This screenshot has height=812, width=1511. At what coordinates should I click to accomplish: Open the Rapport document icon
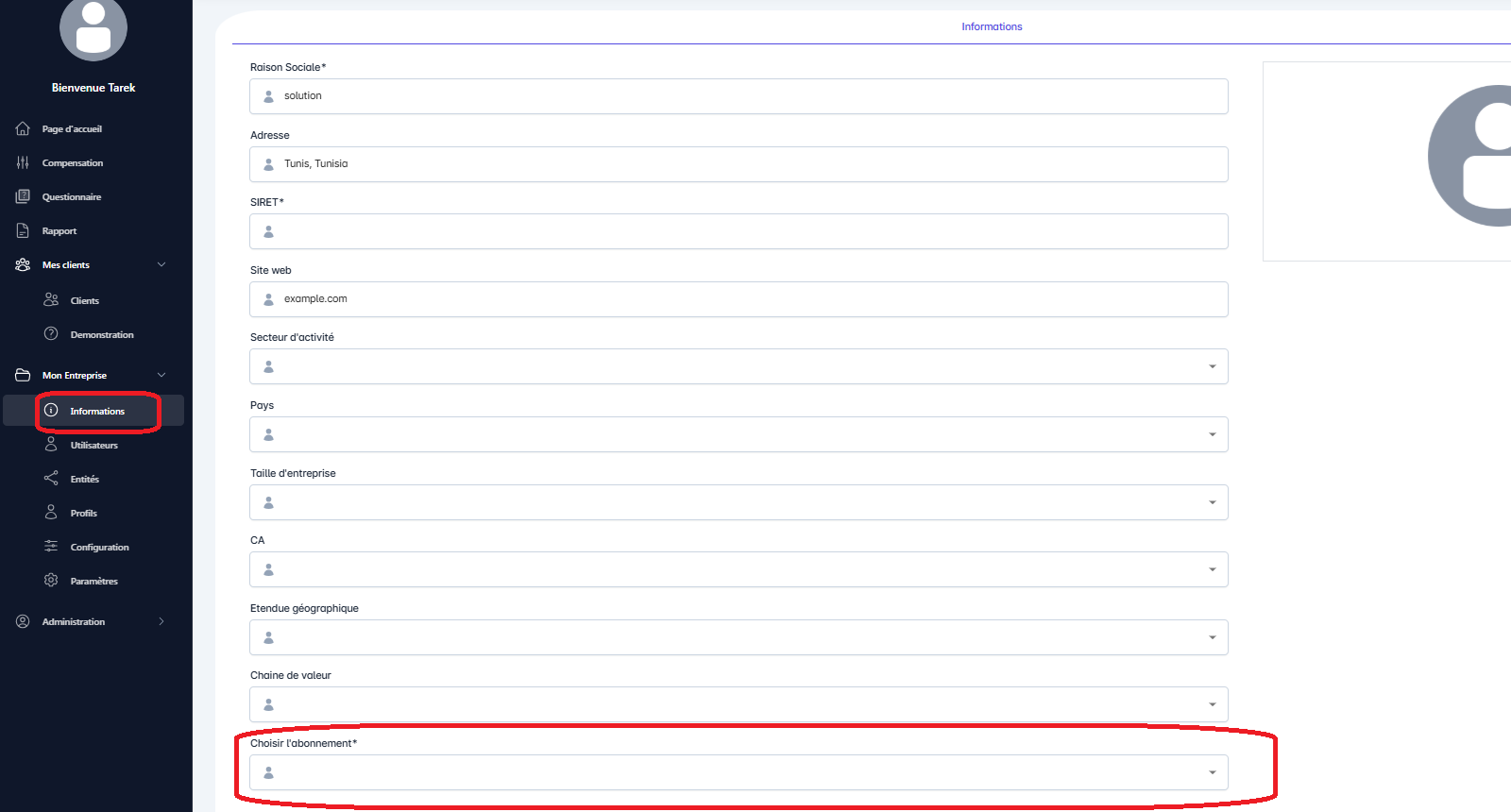23,230
